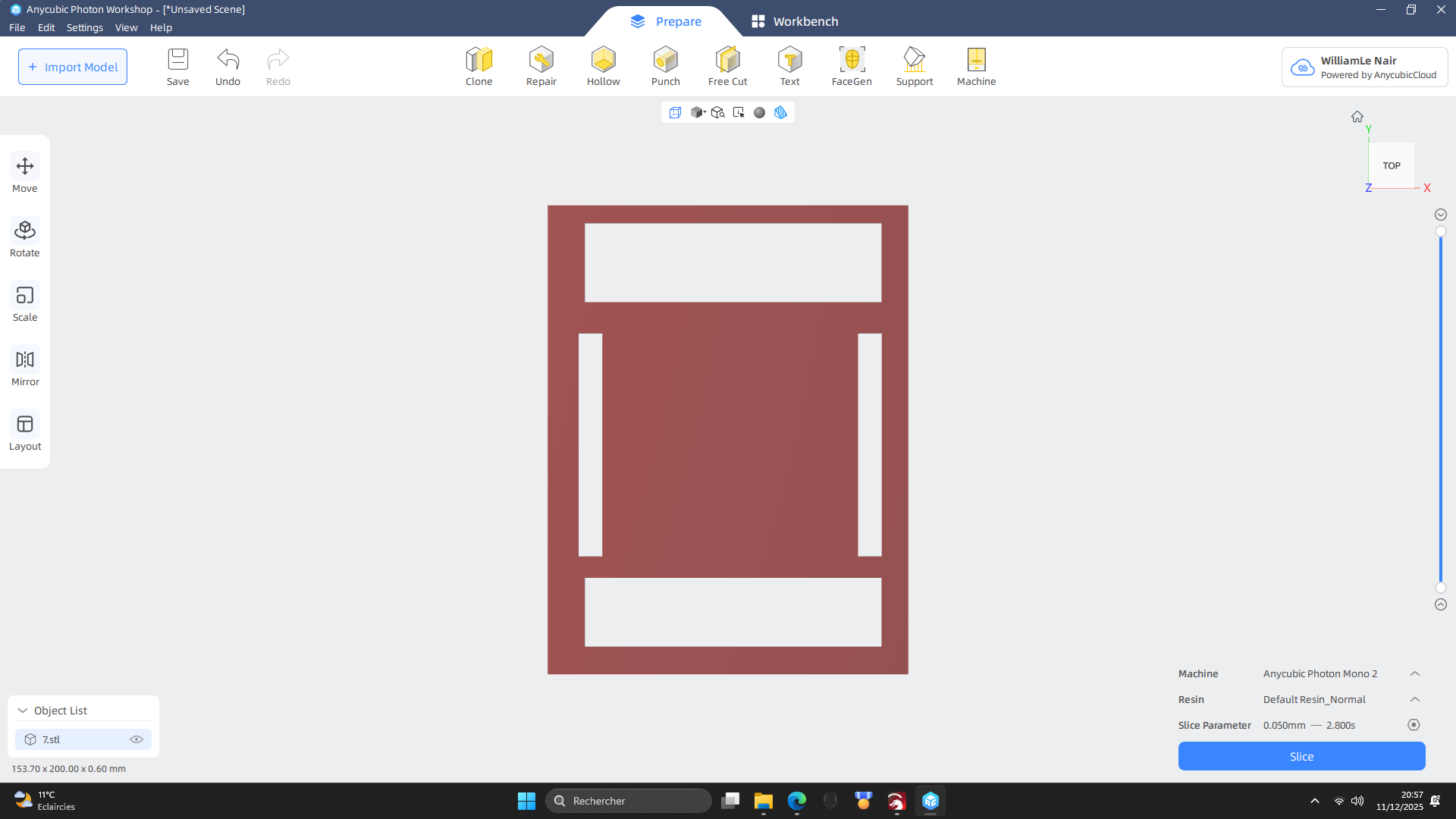Click the circled up arrow below the layer slider

tap(1441, 604)
